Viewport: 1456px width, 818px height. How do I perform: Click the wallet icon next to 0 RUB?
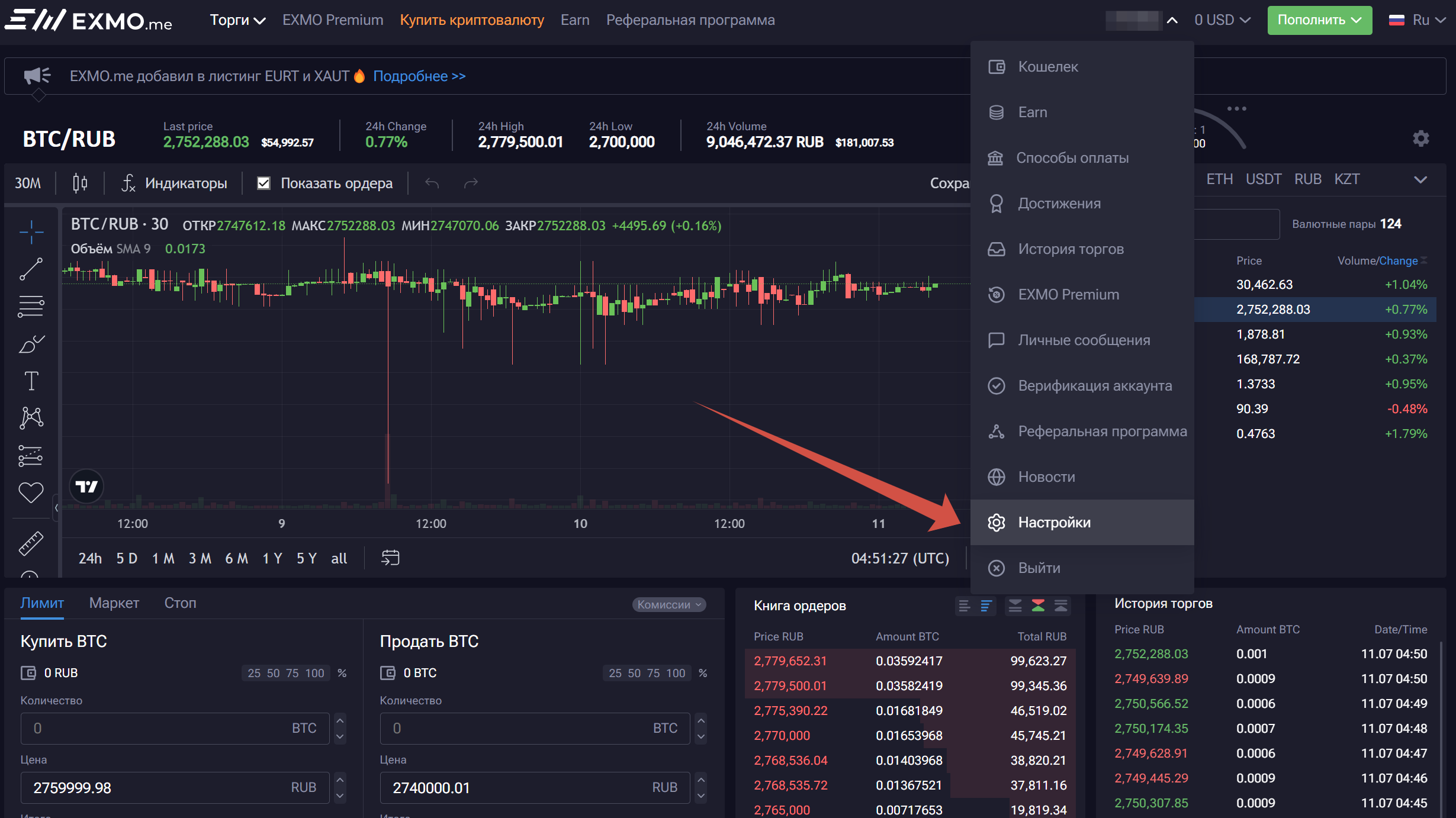28,673
